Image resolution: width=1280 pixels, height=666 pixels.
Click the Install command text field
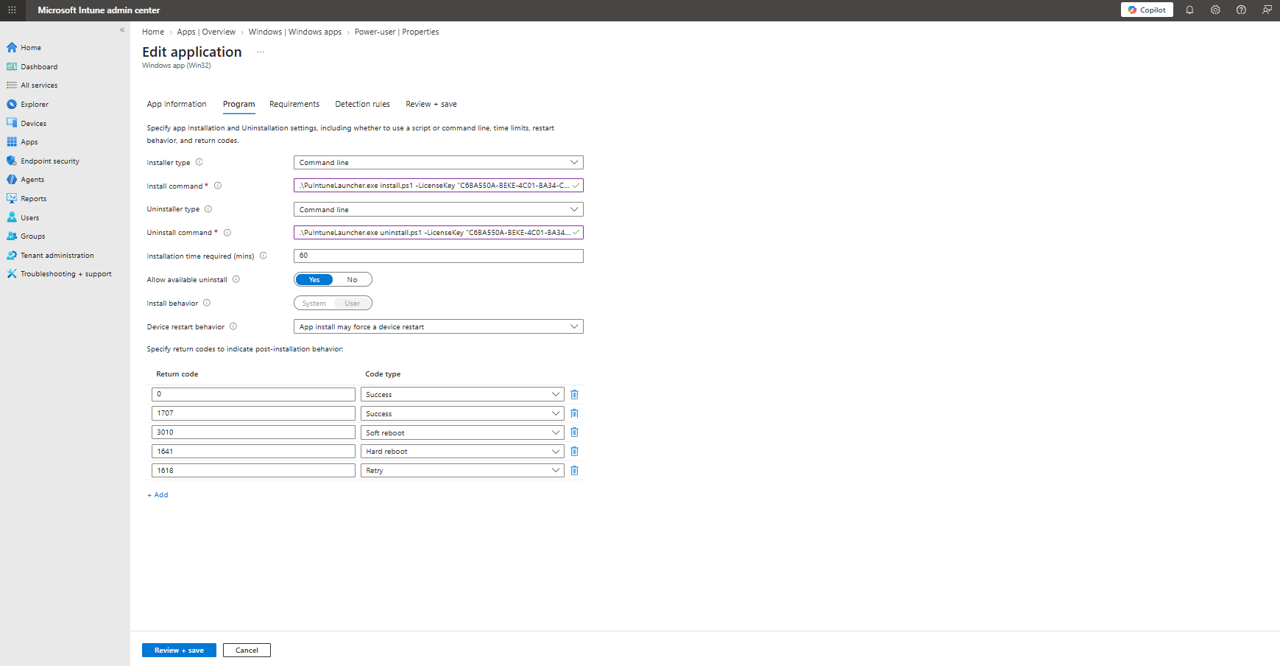(x=438, y=186)
